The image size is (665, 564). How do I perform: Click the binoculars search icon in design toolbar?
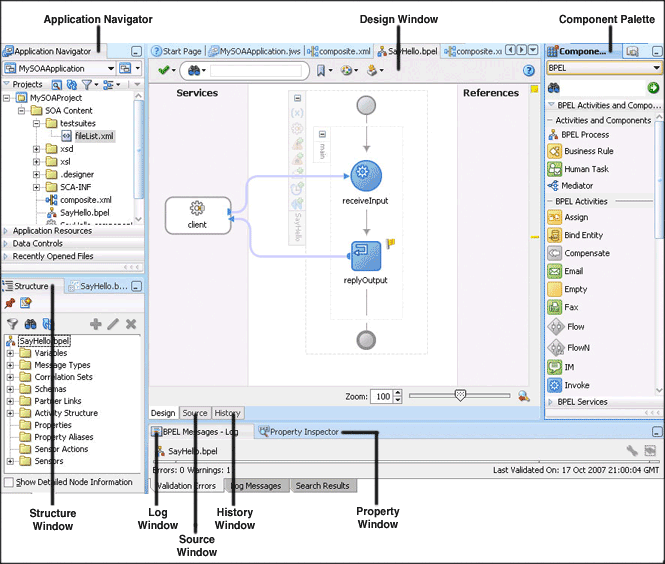193,70
